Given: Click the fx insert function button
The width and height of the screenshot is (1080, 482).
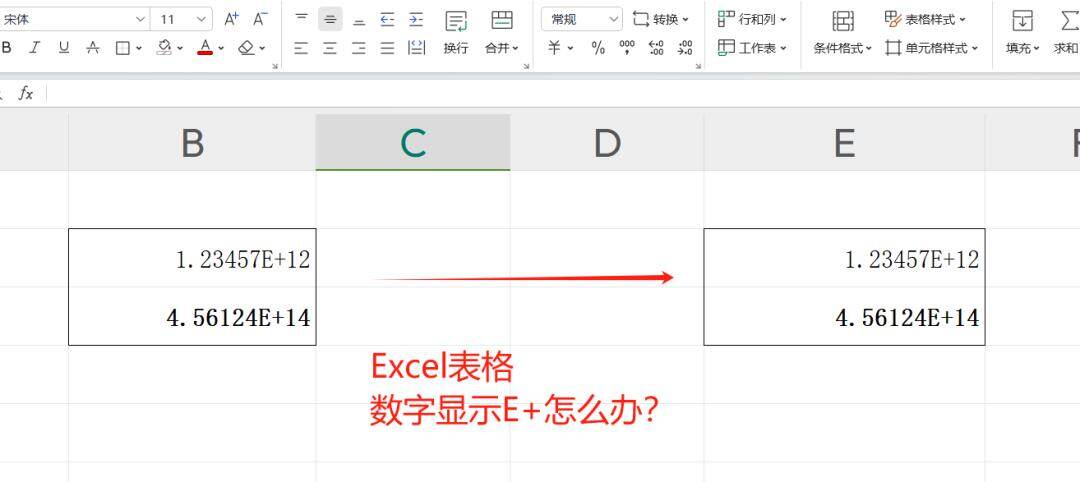Looking at the screenshot, I should point(25,93).
